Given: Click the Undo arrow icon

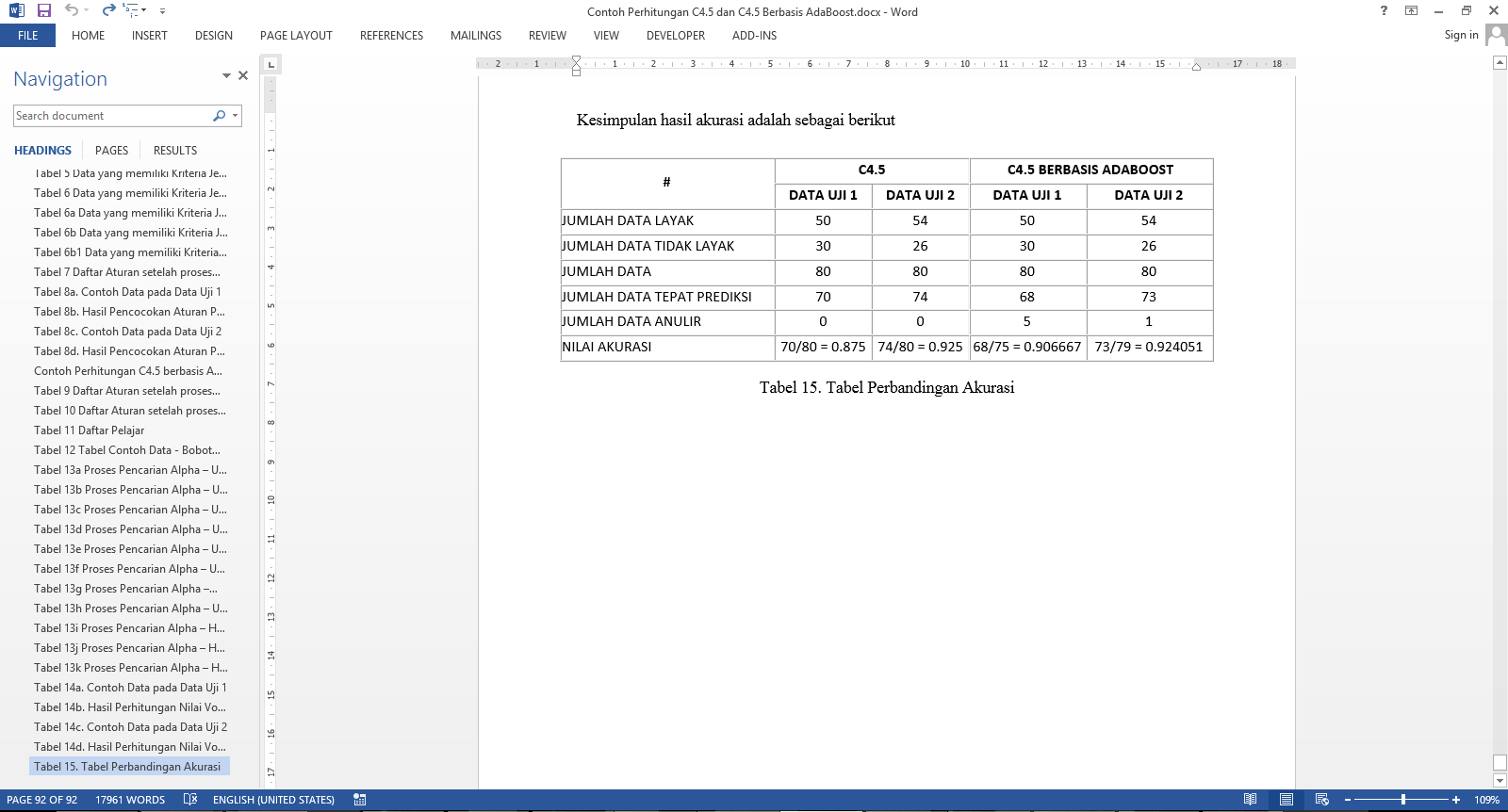Looking at the screenshot, I should coord(72,10).
